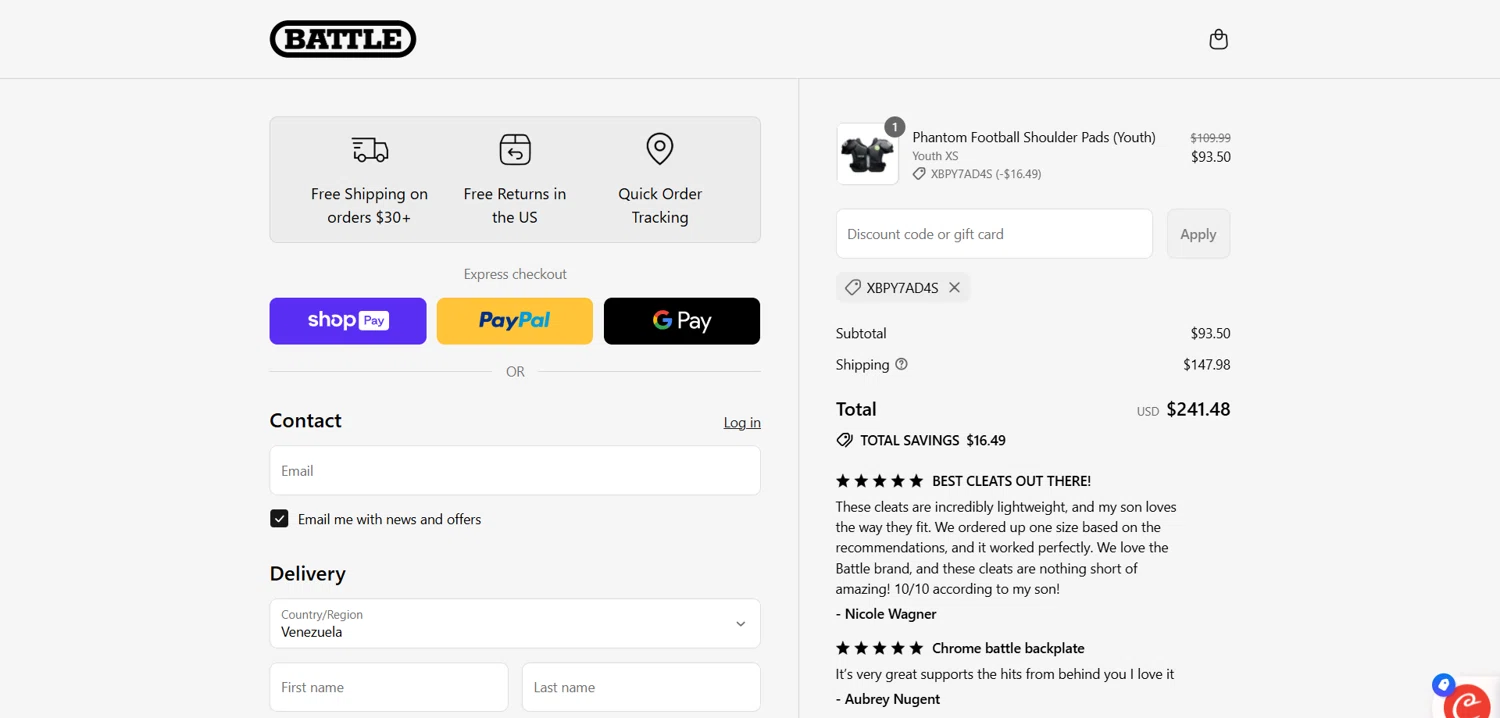1500x718 pixels.
Task: Check out with Google Pay
Action: [682, 321]
